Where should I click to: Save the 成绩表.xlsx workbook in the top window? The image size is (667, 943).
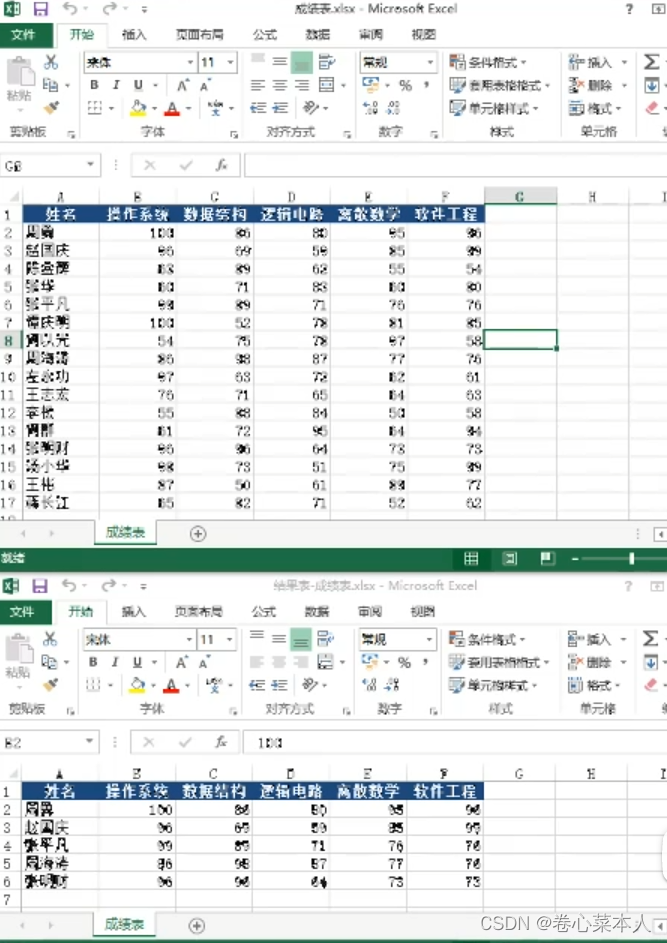click(x=40, y=8)
